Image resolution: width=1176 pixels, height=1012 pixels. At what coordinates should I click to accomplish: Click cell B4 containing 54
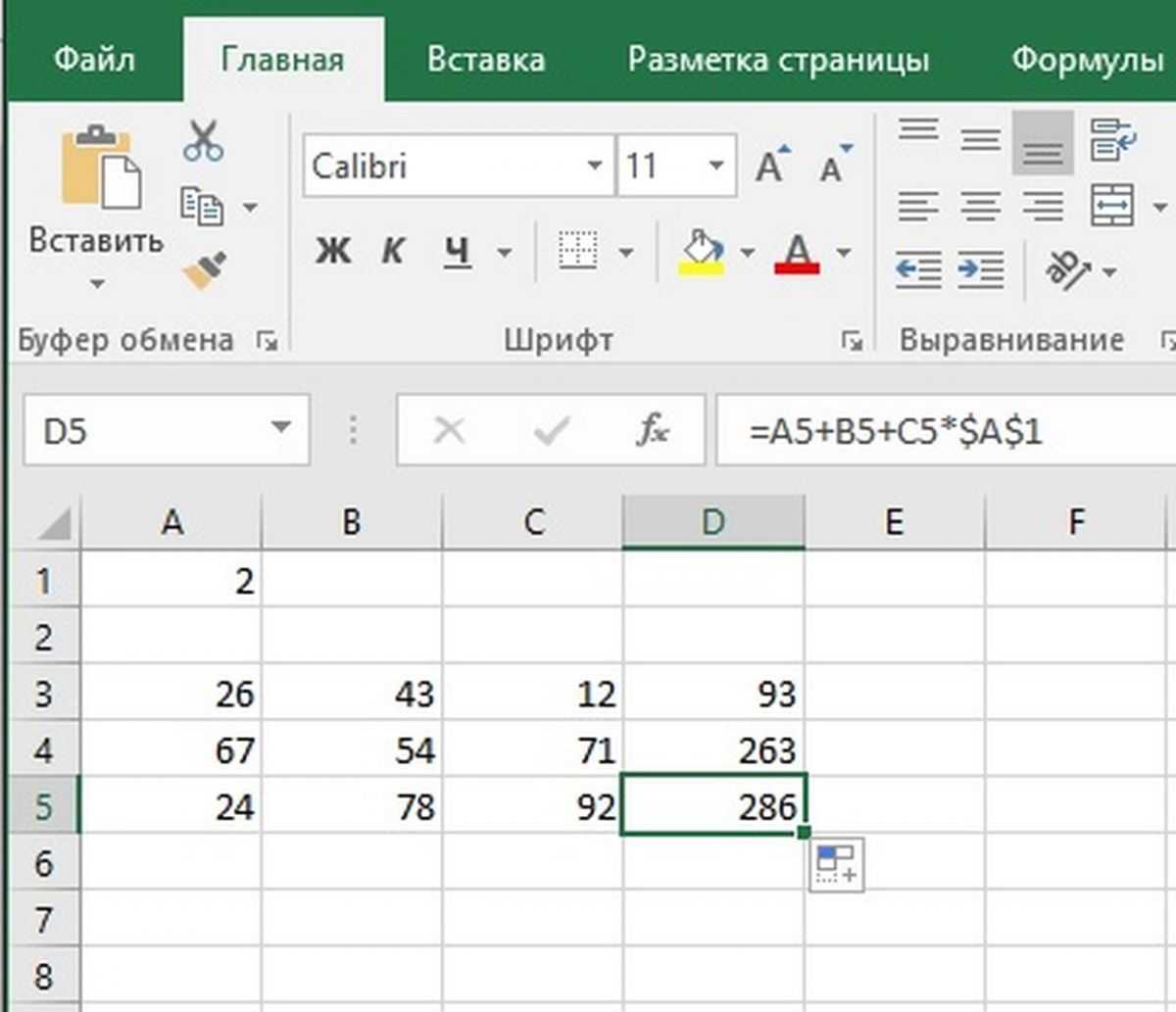pyautogui.click(x=352, y=750)
